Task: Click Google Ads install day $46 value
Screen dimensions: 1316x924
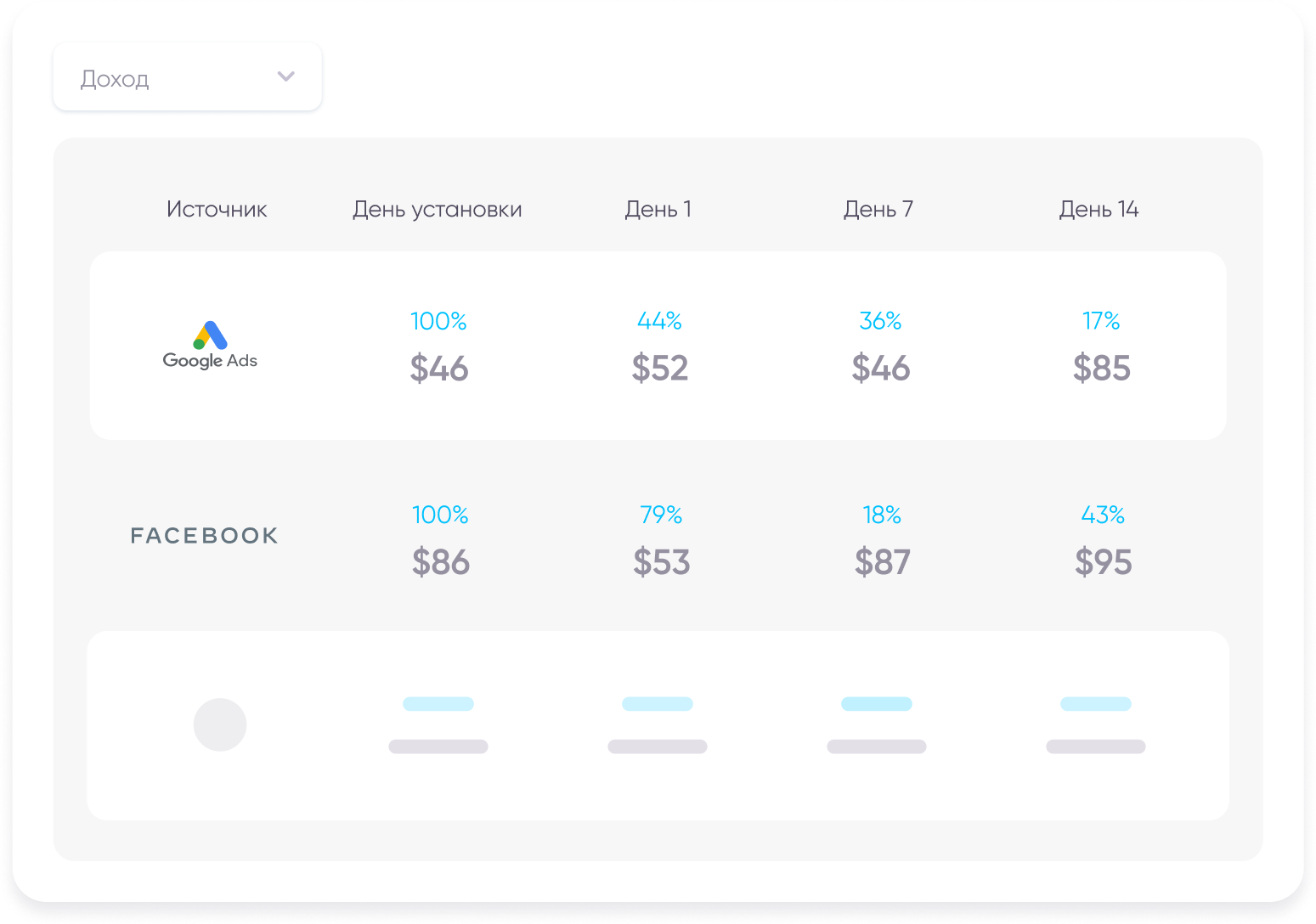Action: click(438, 369)
